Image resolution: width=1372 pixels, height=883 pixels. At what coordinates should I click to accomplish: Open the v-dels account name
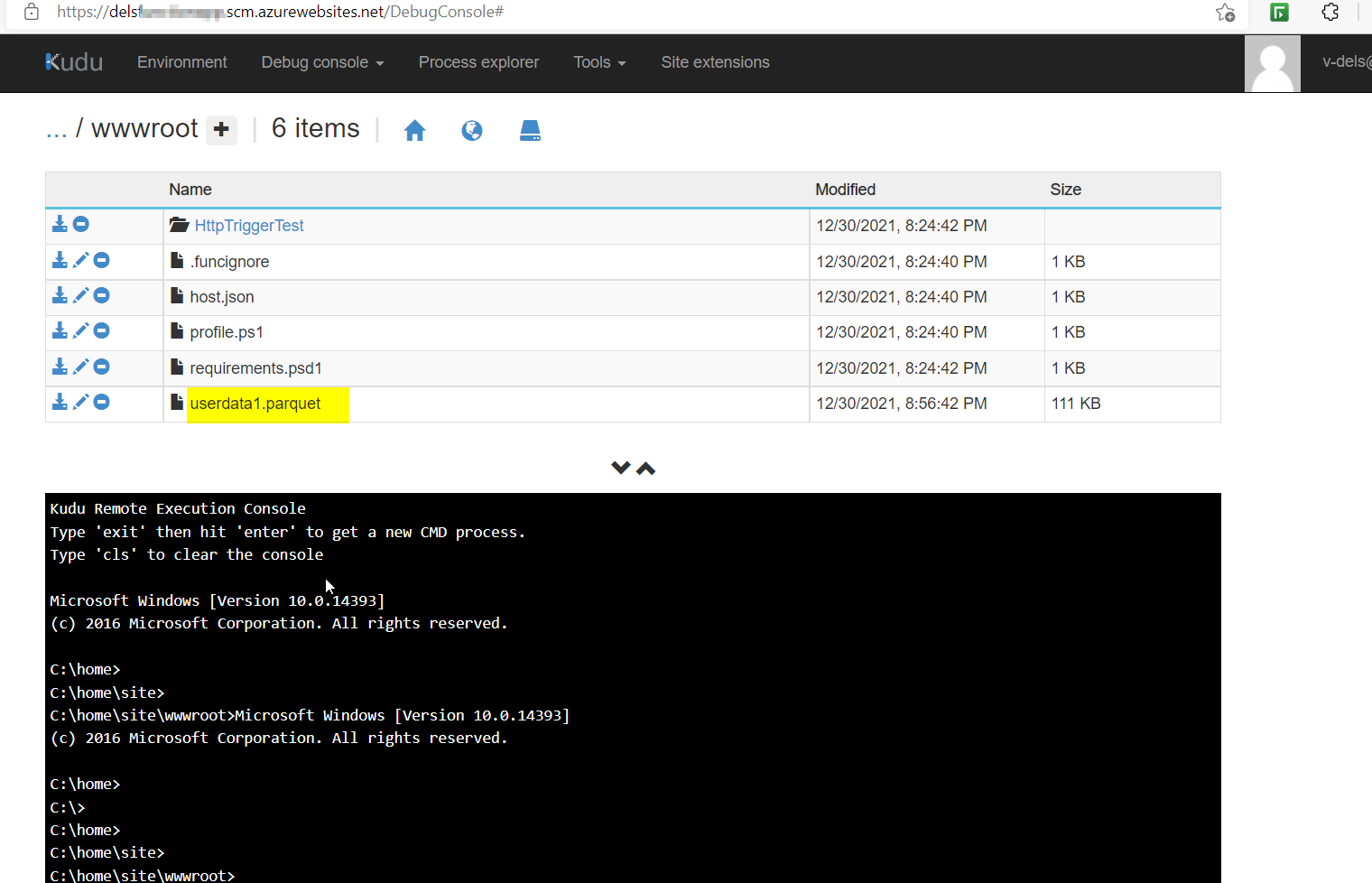click(x=1347, y=61)
